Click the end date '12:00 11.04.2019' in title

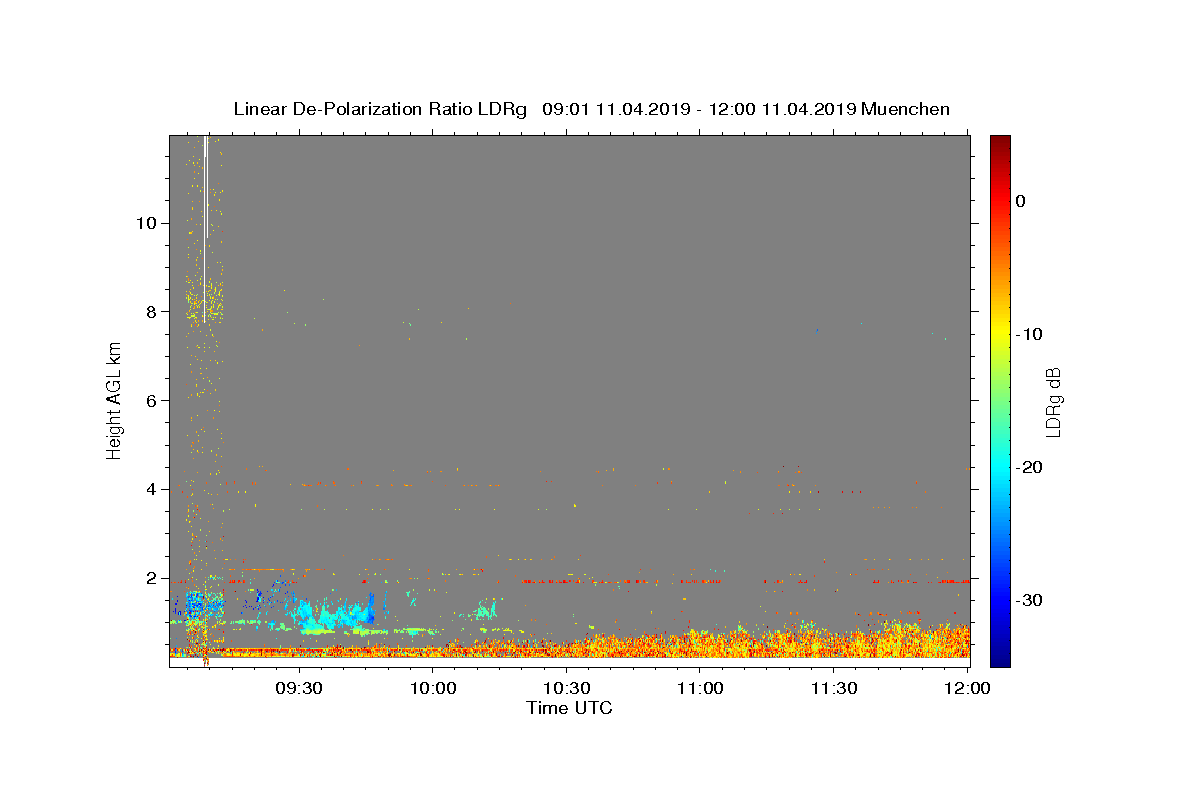(x=782, y=109)
